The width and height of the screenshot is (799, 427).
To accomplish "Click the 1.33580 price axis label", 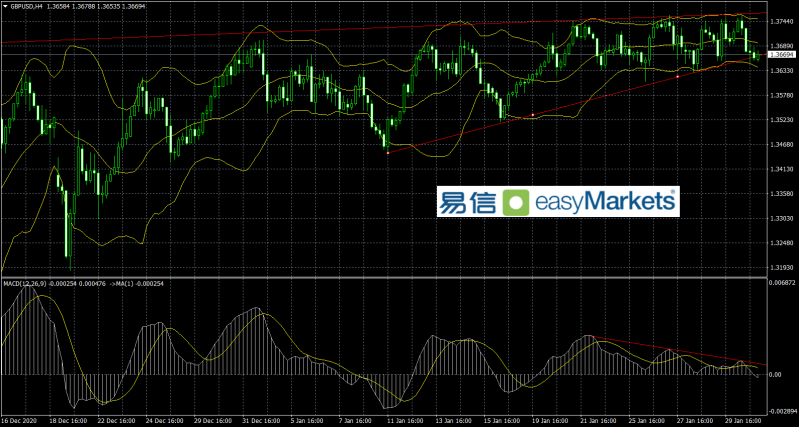I will point(782,194).
